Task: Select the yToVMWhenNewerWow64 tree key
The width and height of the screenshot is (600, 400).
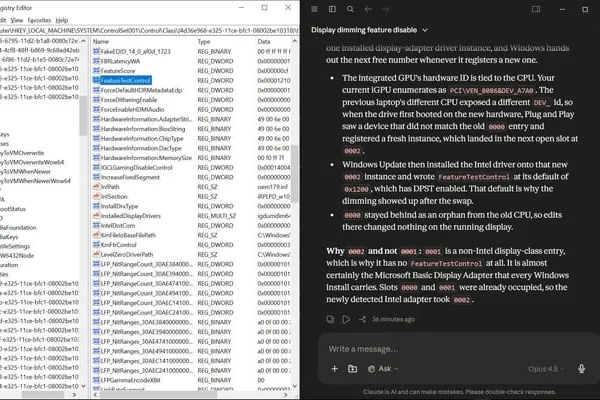Action: (35, 181)
